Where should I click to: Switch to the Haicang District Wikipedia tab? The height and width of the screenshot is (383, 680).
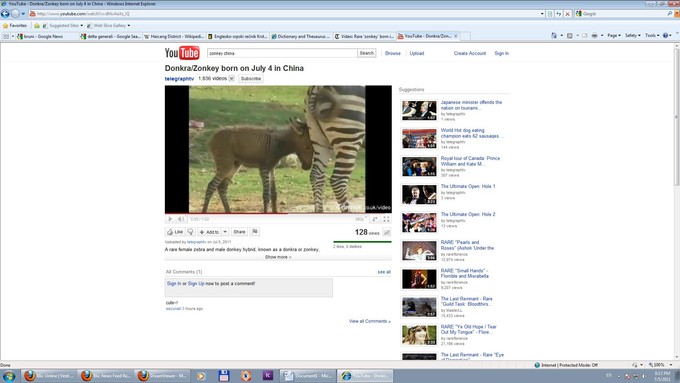[x=174, y=36]
